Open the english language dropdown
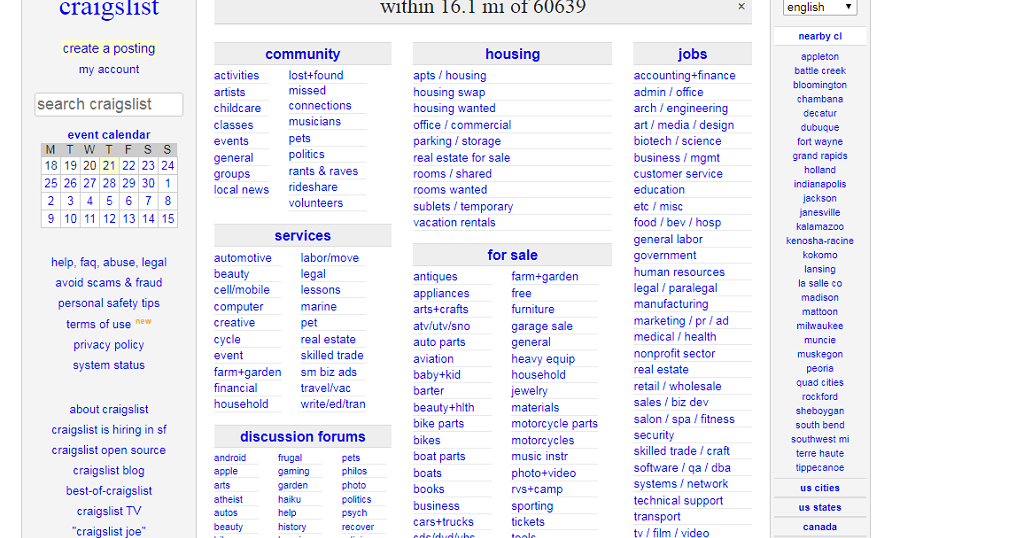This screenshot has width=1024, height=538. point(820,7)
